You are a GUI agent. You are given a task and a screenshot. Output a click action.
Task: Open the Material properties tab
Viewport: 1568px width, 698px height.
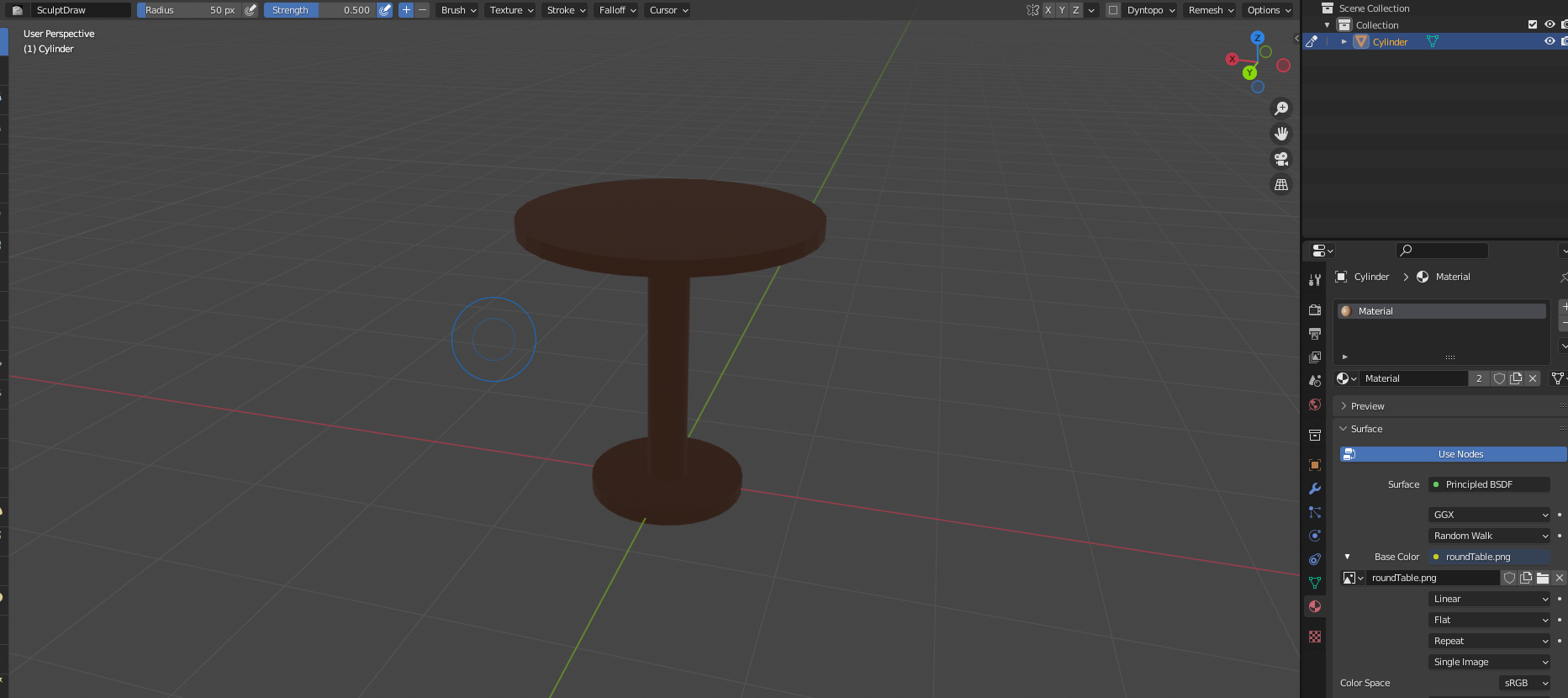[x=1315, y=606]
